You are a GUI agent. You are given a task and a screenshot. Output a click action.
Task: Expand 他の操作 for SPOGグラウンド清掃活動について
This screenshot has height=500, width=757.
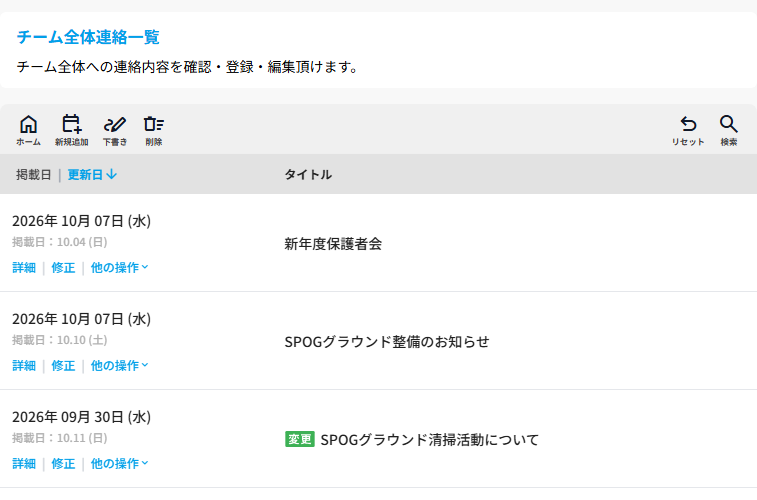119,463
